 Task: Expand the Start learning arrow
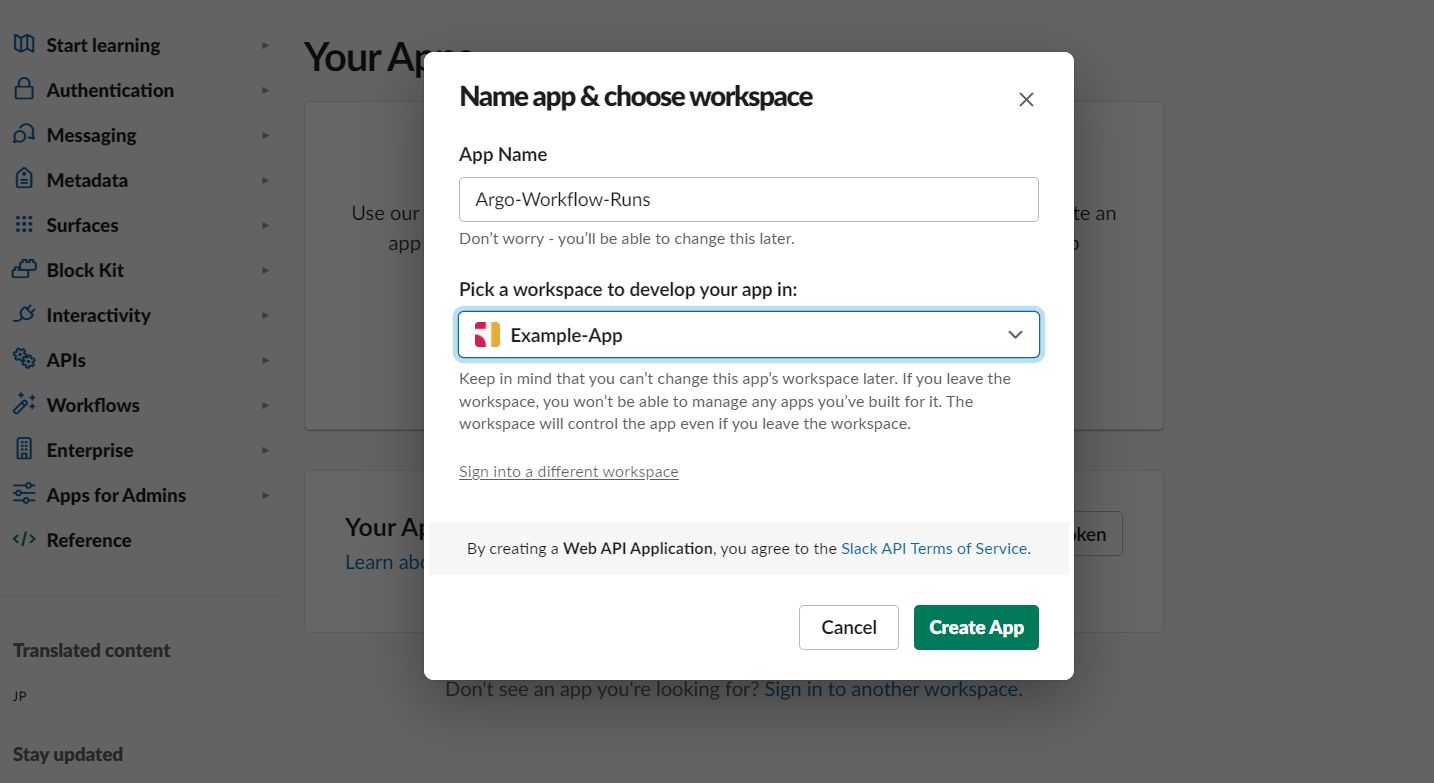[265, 45]
